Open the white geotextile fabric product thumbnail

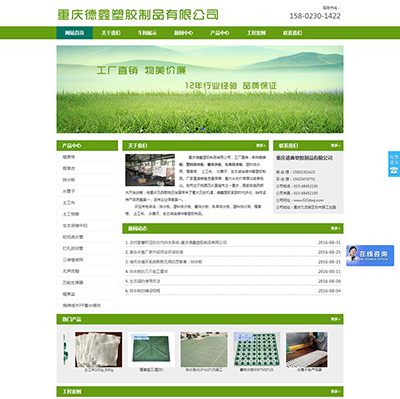point(98,349)
